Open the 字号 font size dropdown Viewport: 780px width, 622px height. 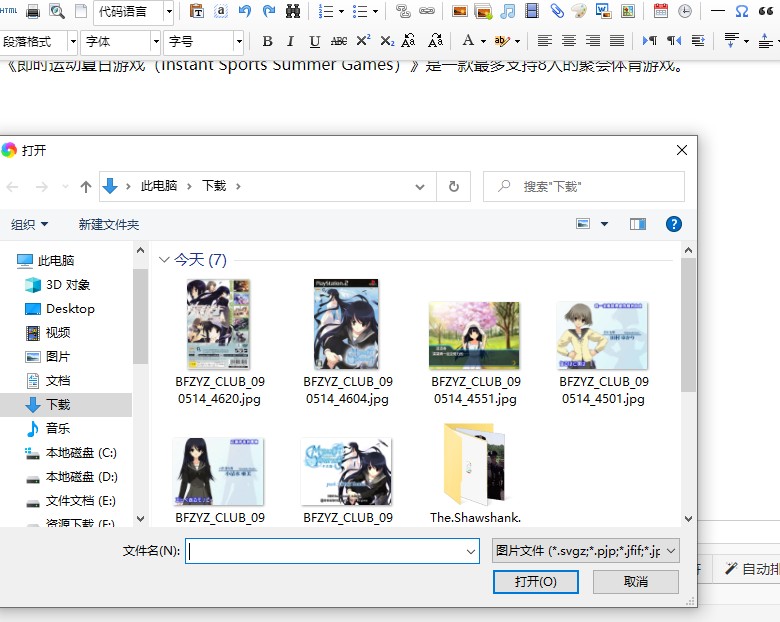[239, 41]
